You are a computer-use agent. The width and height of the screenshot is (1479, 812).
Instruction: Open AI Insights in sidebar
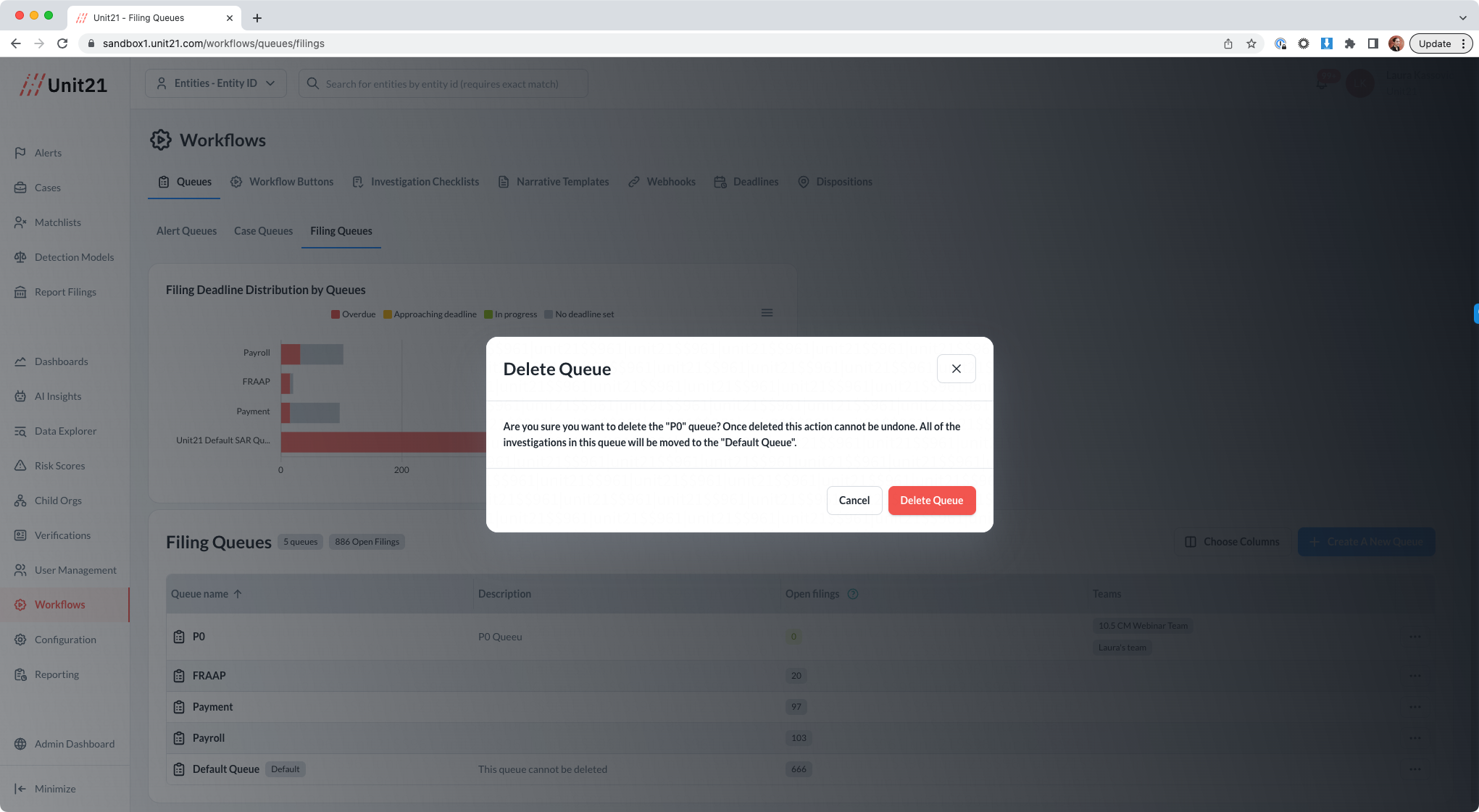(58, 396)
